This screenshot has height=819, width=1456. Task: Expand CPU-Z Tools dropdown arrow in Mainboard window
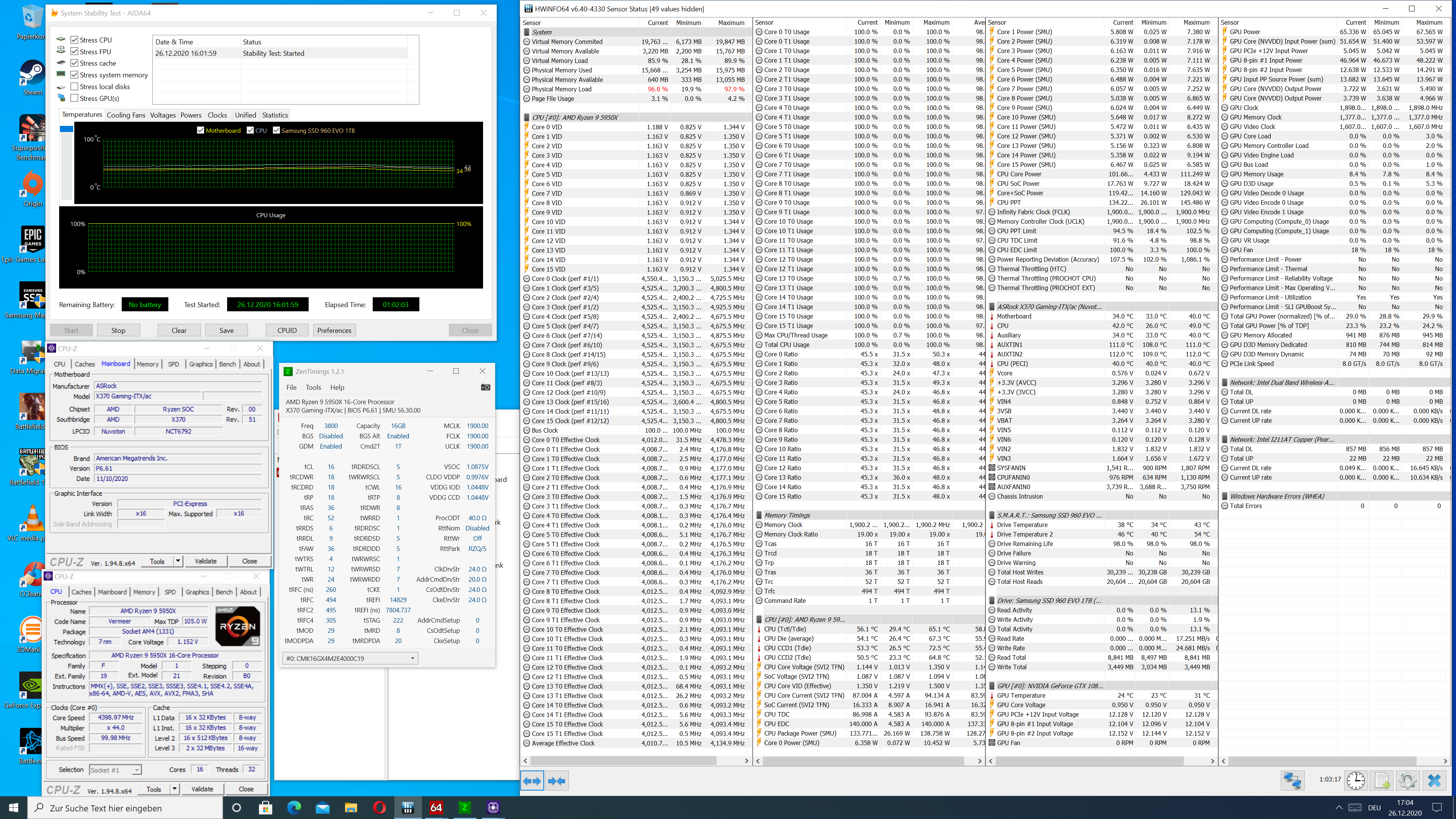pos(178,561)
